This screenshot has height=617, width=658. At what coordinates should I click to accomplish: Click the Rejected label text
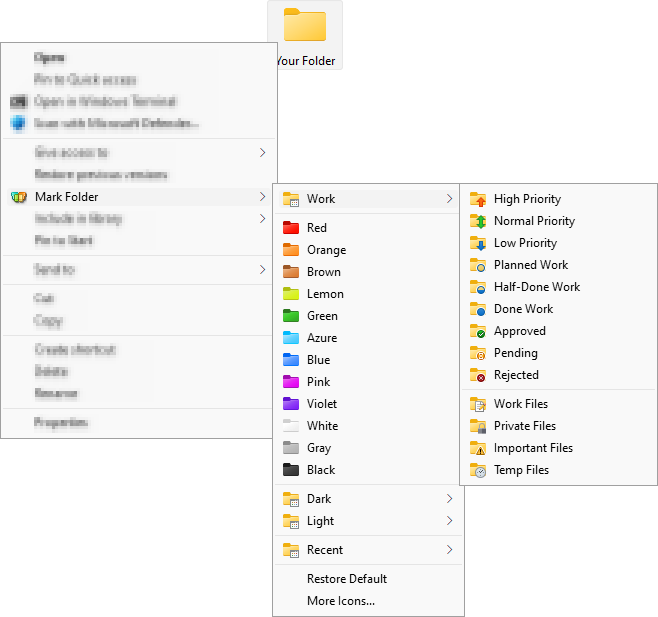point(516,375)
